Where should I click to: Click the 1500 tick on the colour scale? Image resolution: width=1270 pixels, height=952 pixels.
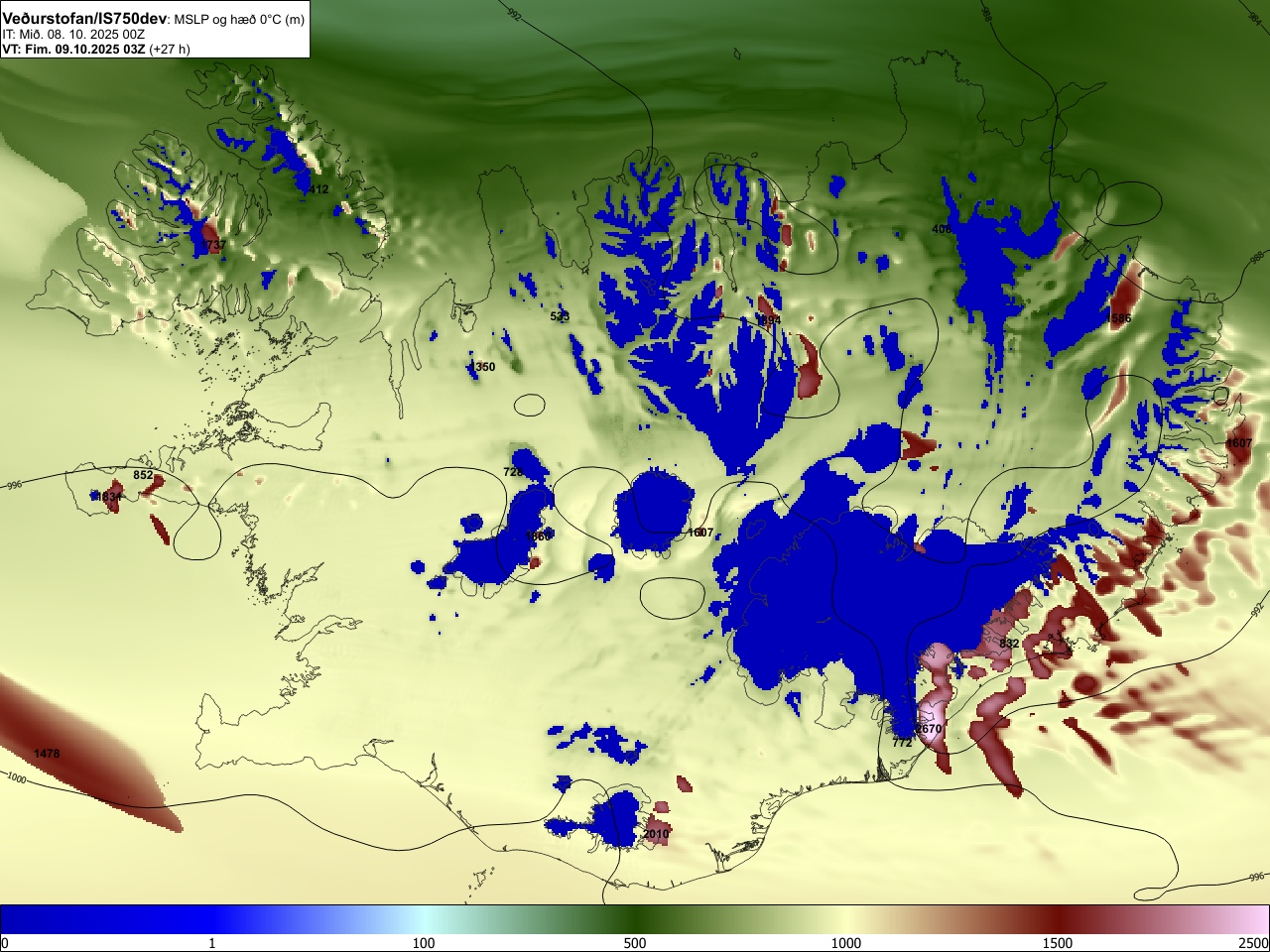click(x=1058, y=943)
